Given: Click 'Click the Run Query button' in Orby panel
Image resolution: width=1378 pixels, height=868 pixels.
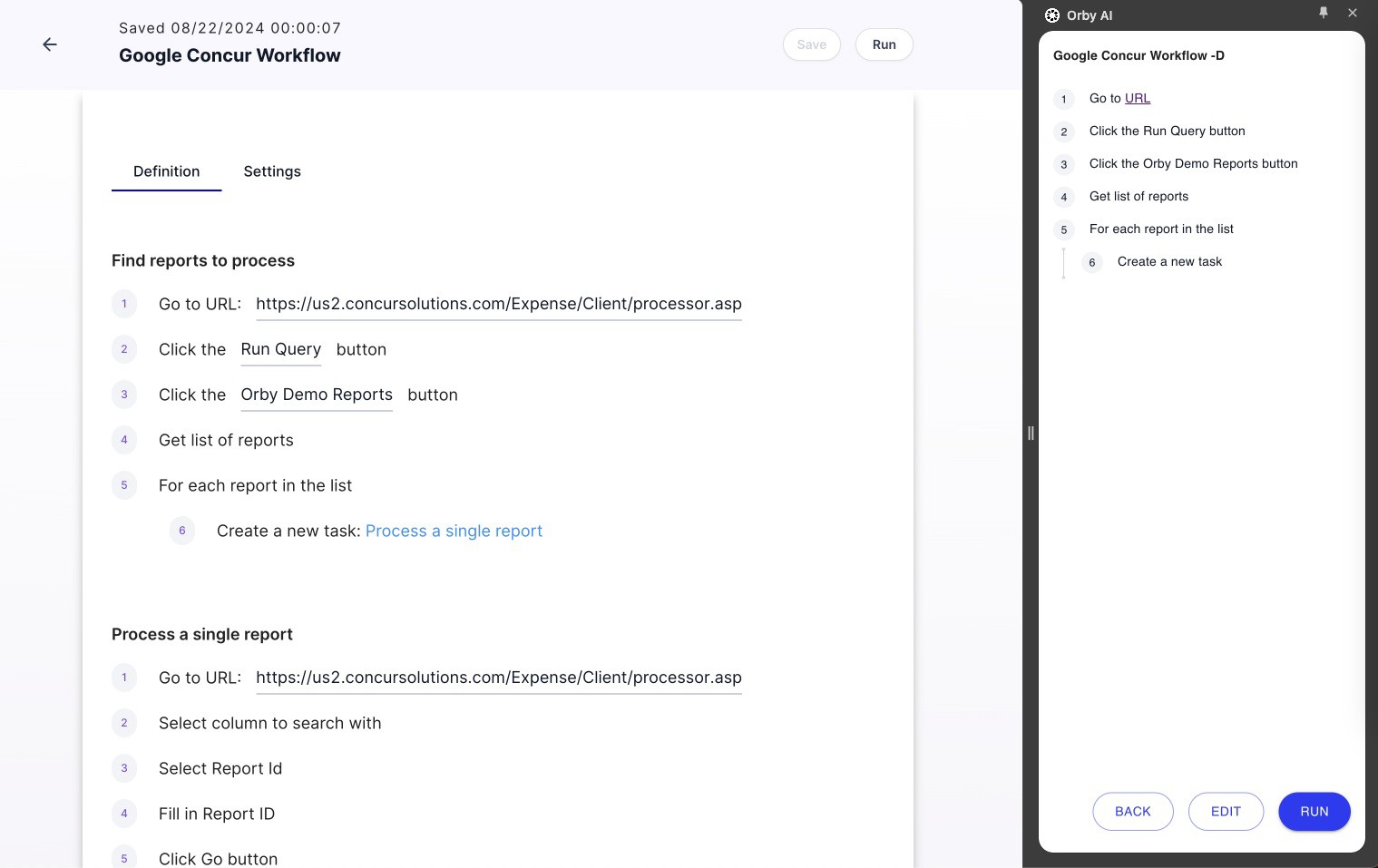Looking at the screenshot, I should [1168, 131].
